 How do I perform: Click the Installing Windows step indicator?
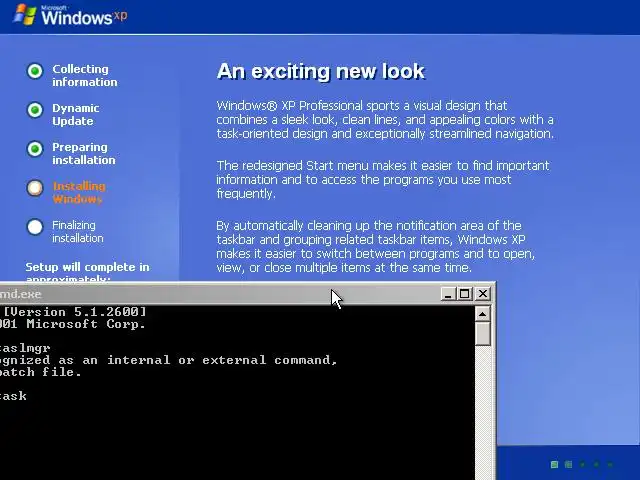(x=35, y=188)
